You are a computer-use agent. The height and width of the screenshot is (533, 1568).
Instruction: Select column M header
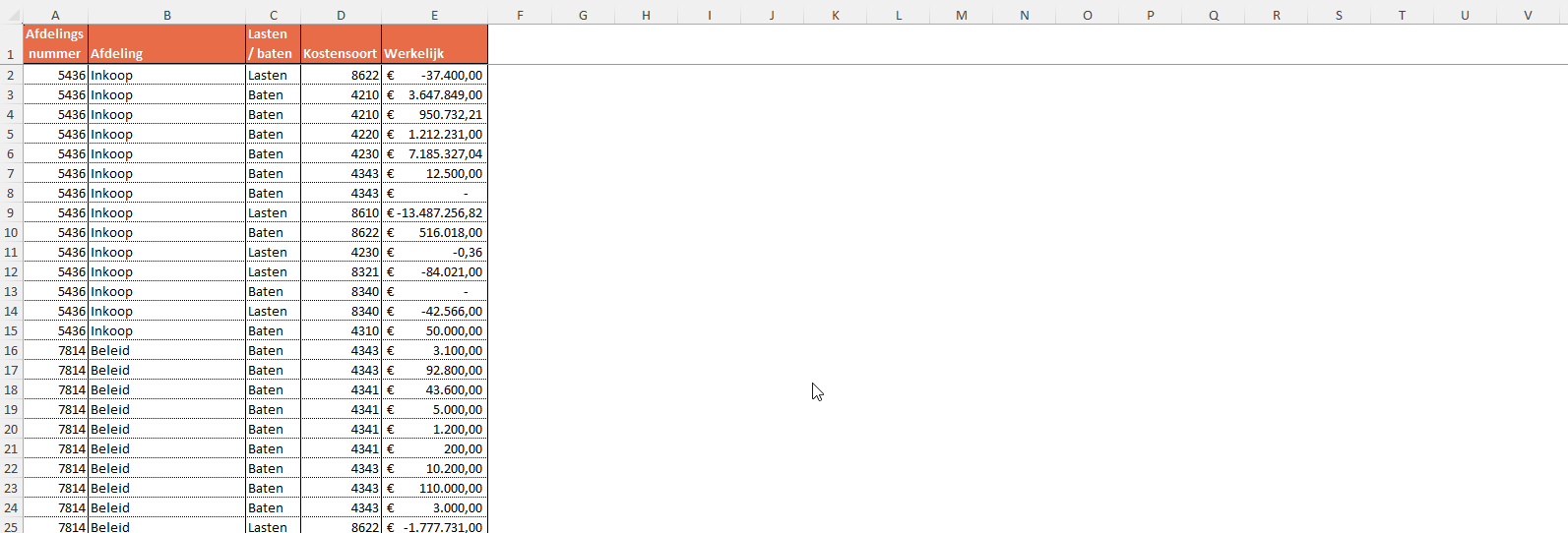click(x=962, y=15)
